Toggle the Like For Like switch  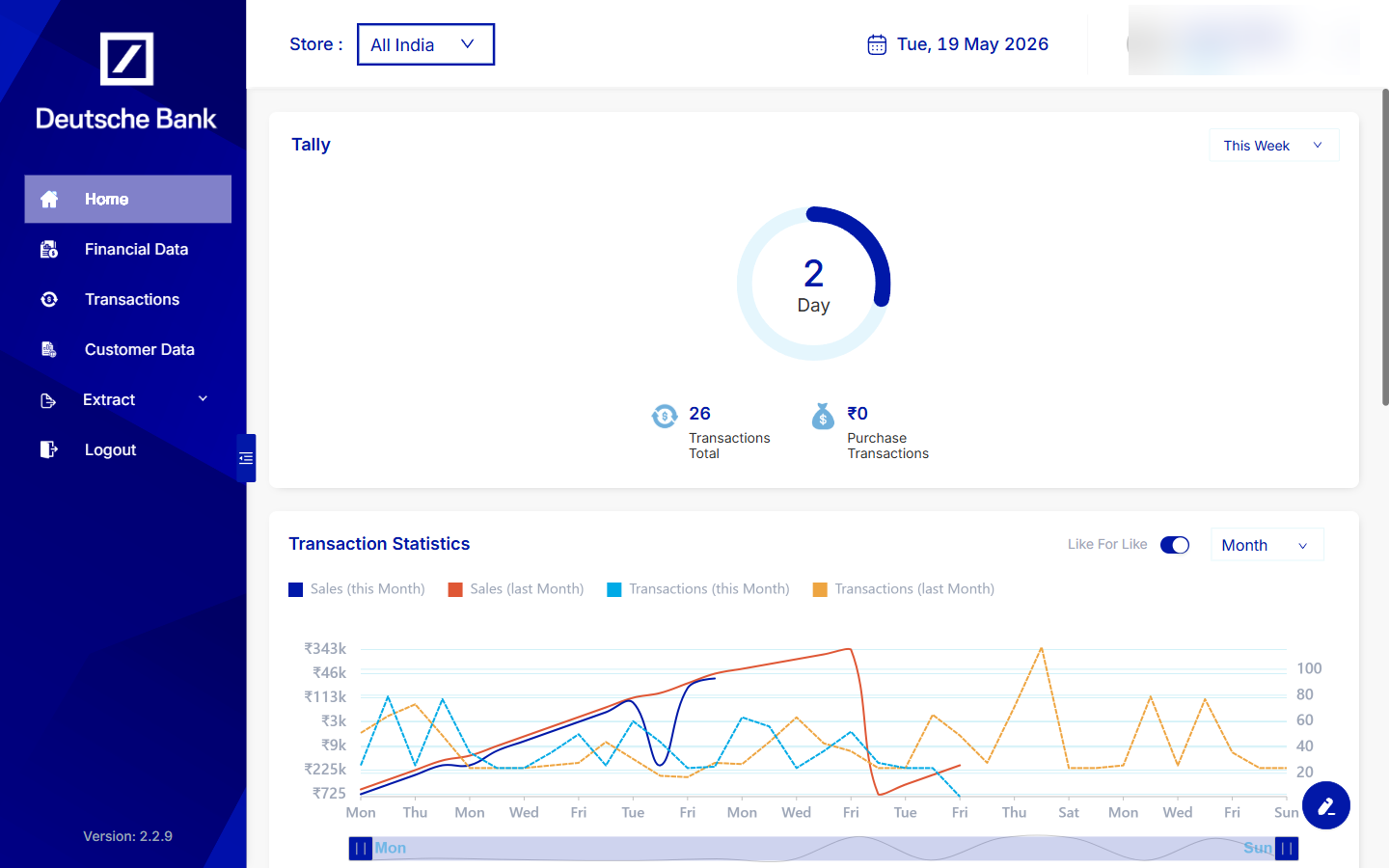coord(1175,545)
